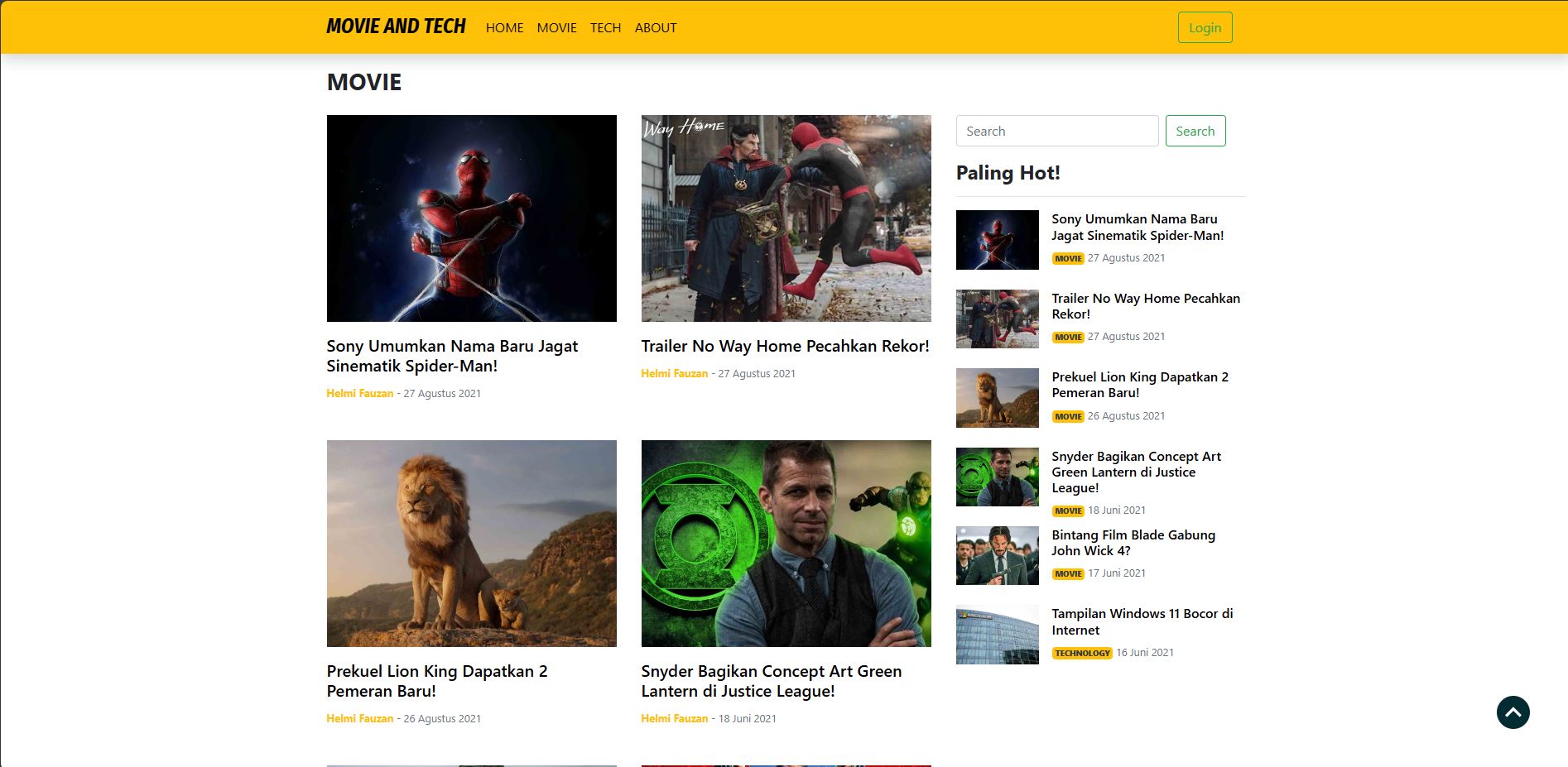Click the 'MOVIE' page heading

pyautogui.click(x=363, y=82)
